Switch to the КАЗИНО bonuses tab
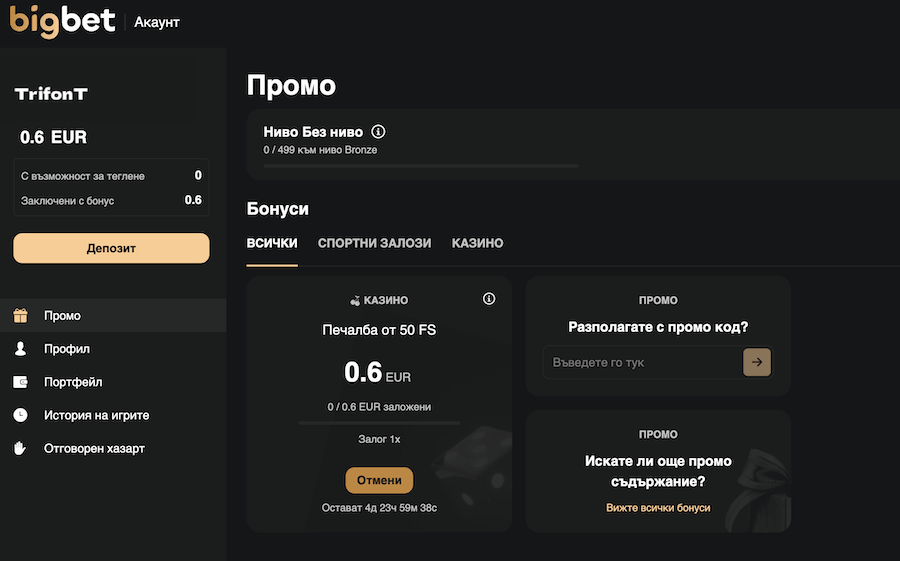The image size is (900, 561). 478,243
